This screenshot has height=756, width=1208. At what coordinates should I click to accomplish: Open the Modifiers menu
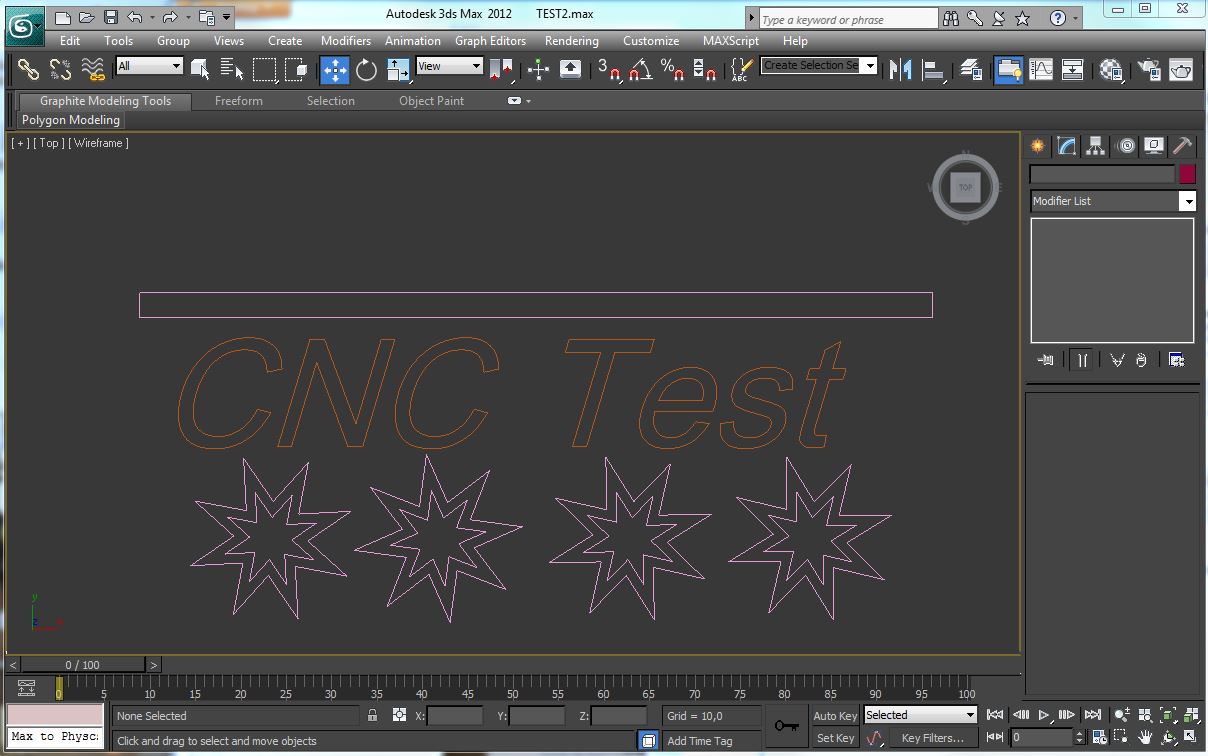point(345,41)
